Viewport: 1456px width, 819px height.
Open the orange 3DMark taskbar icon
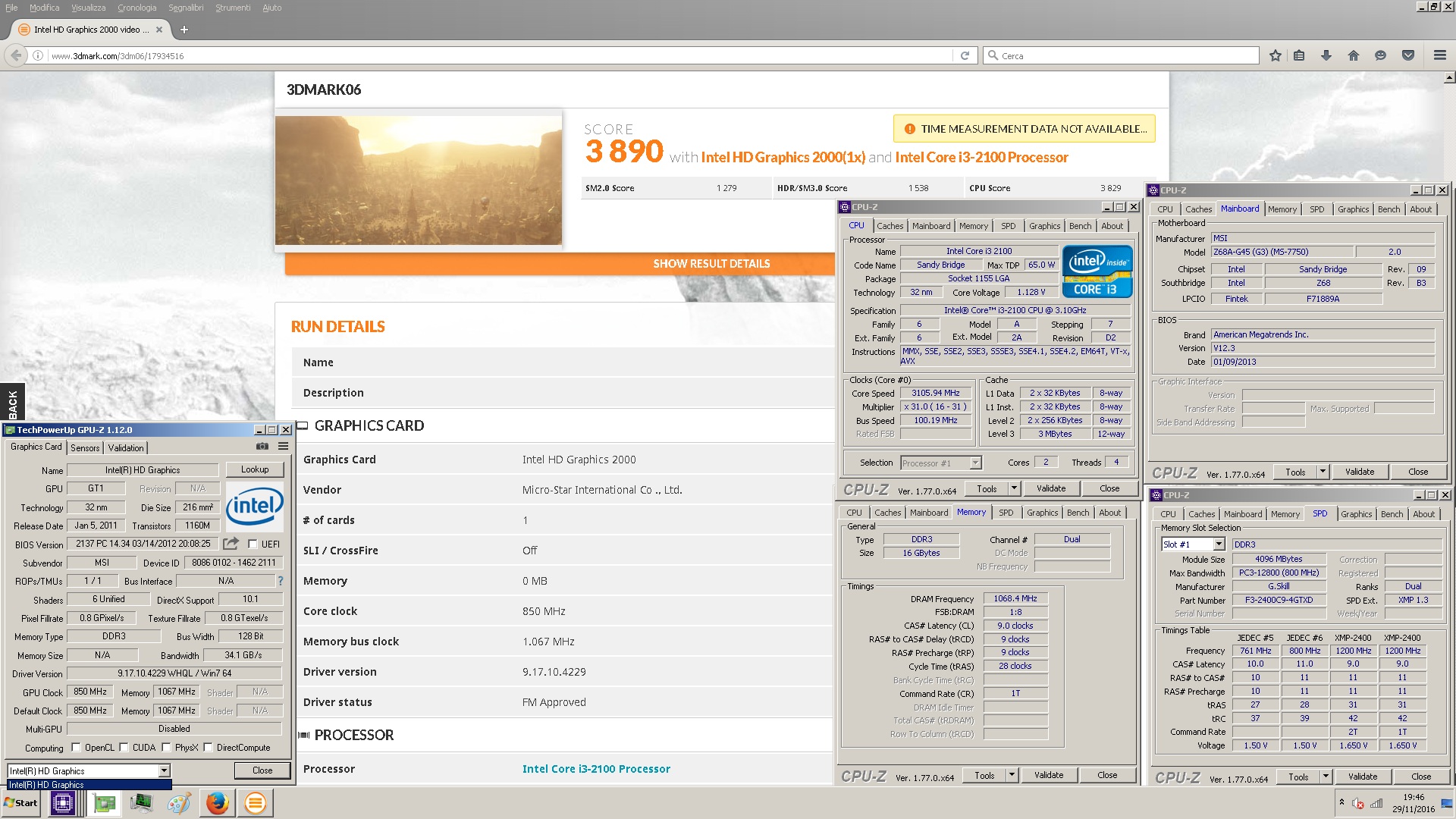(256, 802)
